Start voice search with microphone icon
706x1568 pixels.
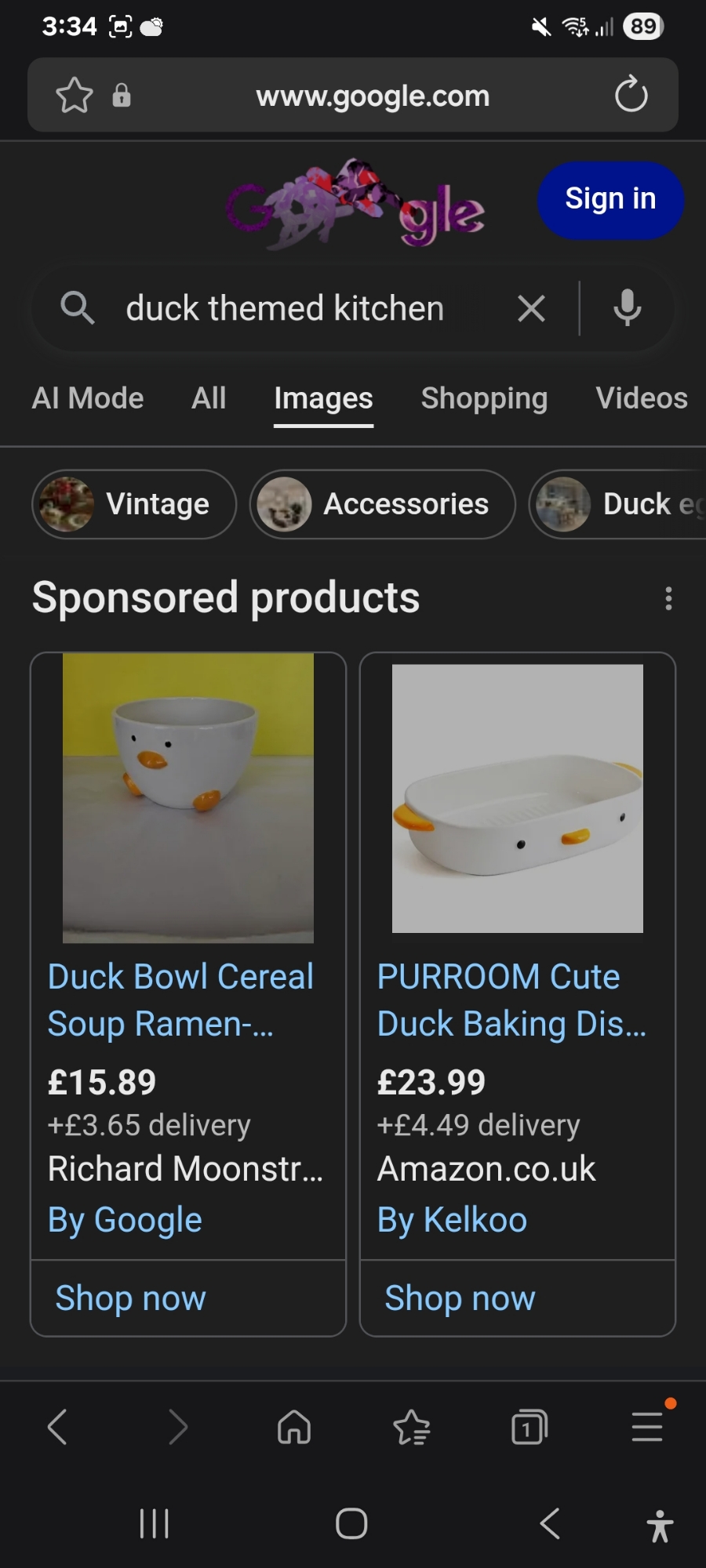click(x=627, y=308)
